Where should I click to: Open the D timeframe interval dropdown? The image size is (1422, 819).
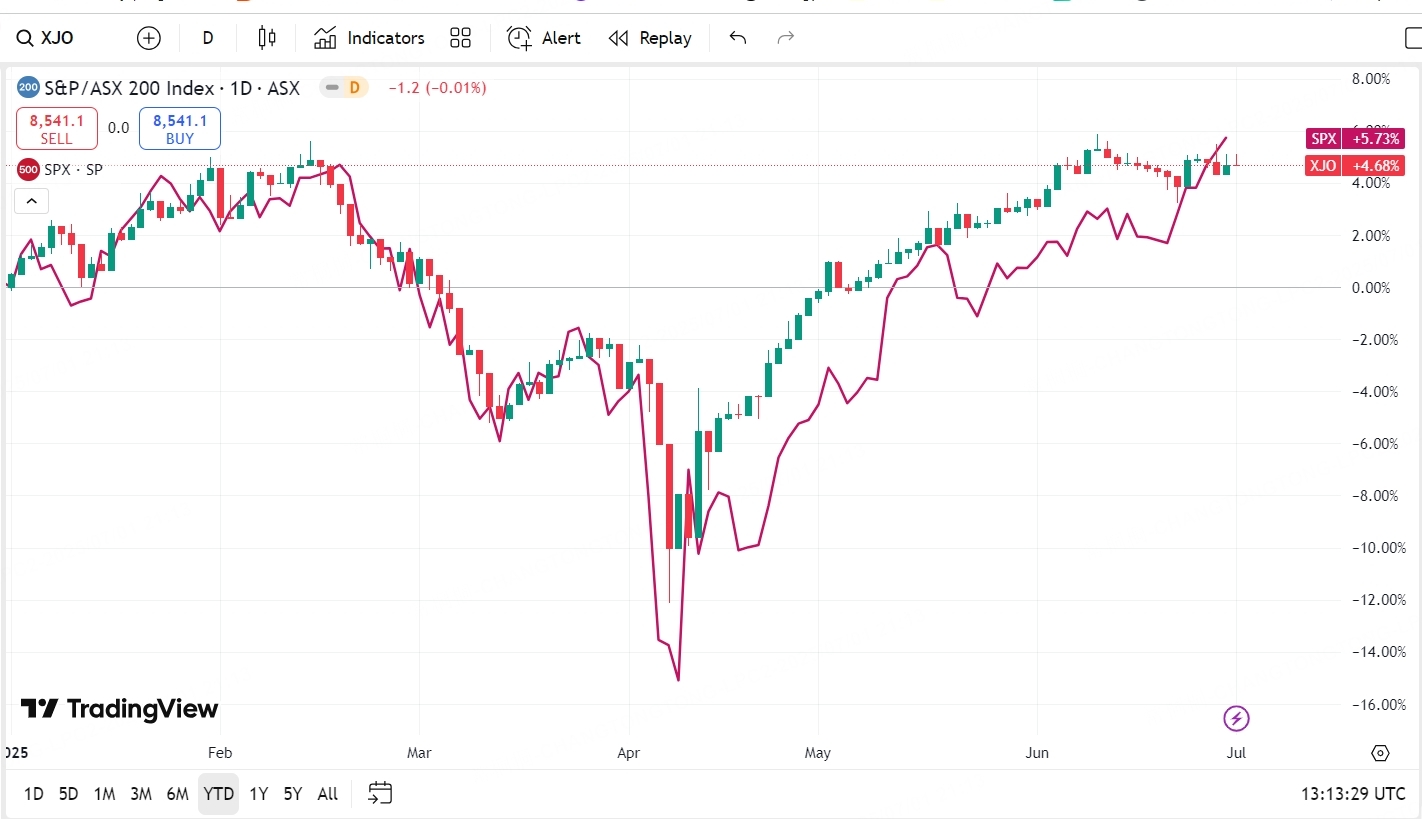(x=208, y=38)
